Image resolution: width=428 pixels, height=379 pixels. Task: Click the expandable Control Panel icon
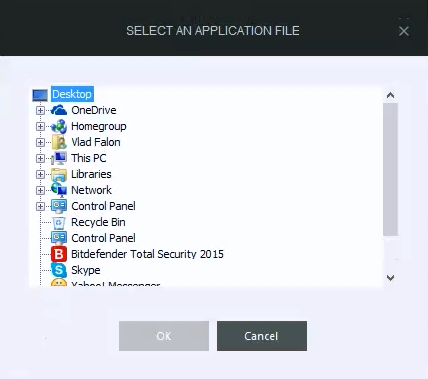tap(59, 206)
